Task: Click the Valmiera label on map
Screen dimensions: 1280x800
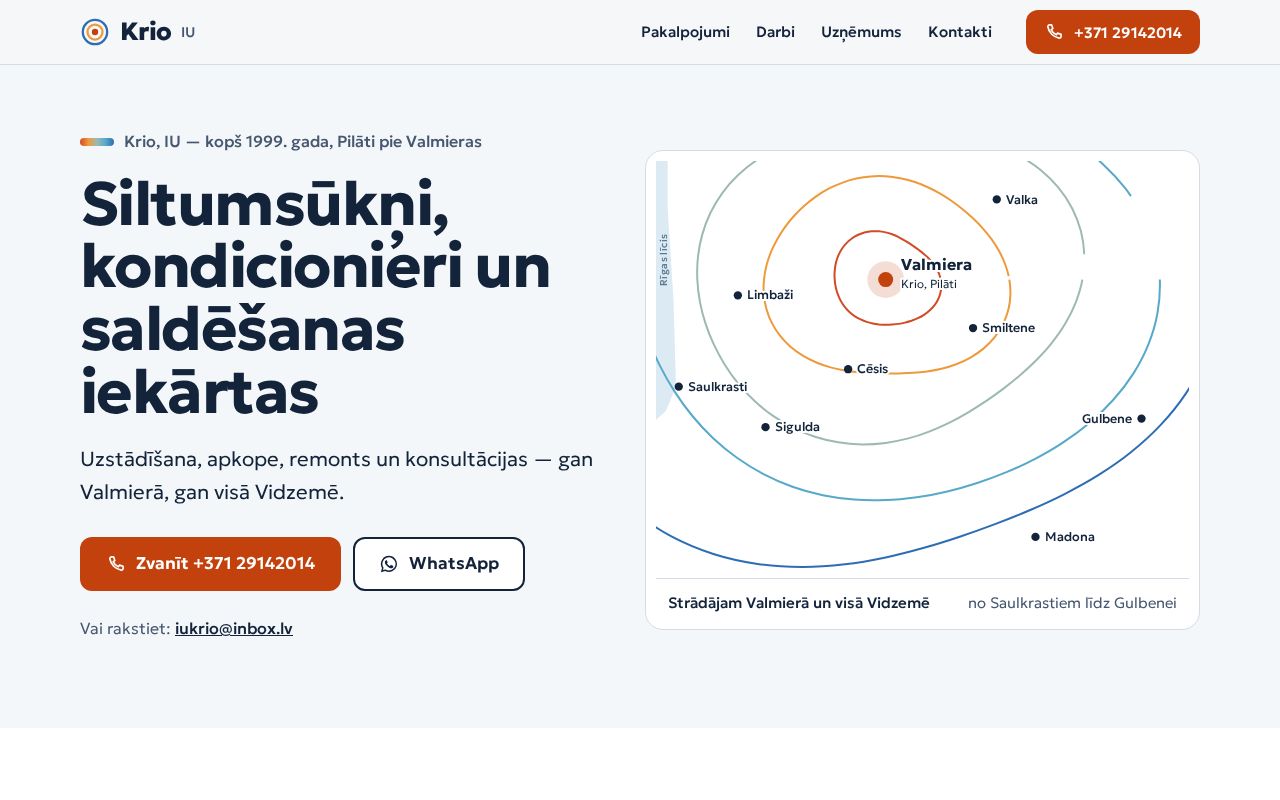Action: (x=936, y=265)
